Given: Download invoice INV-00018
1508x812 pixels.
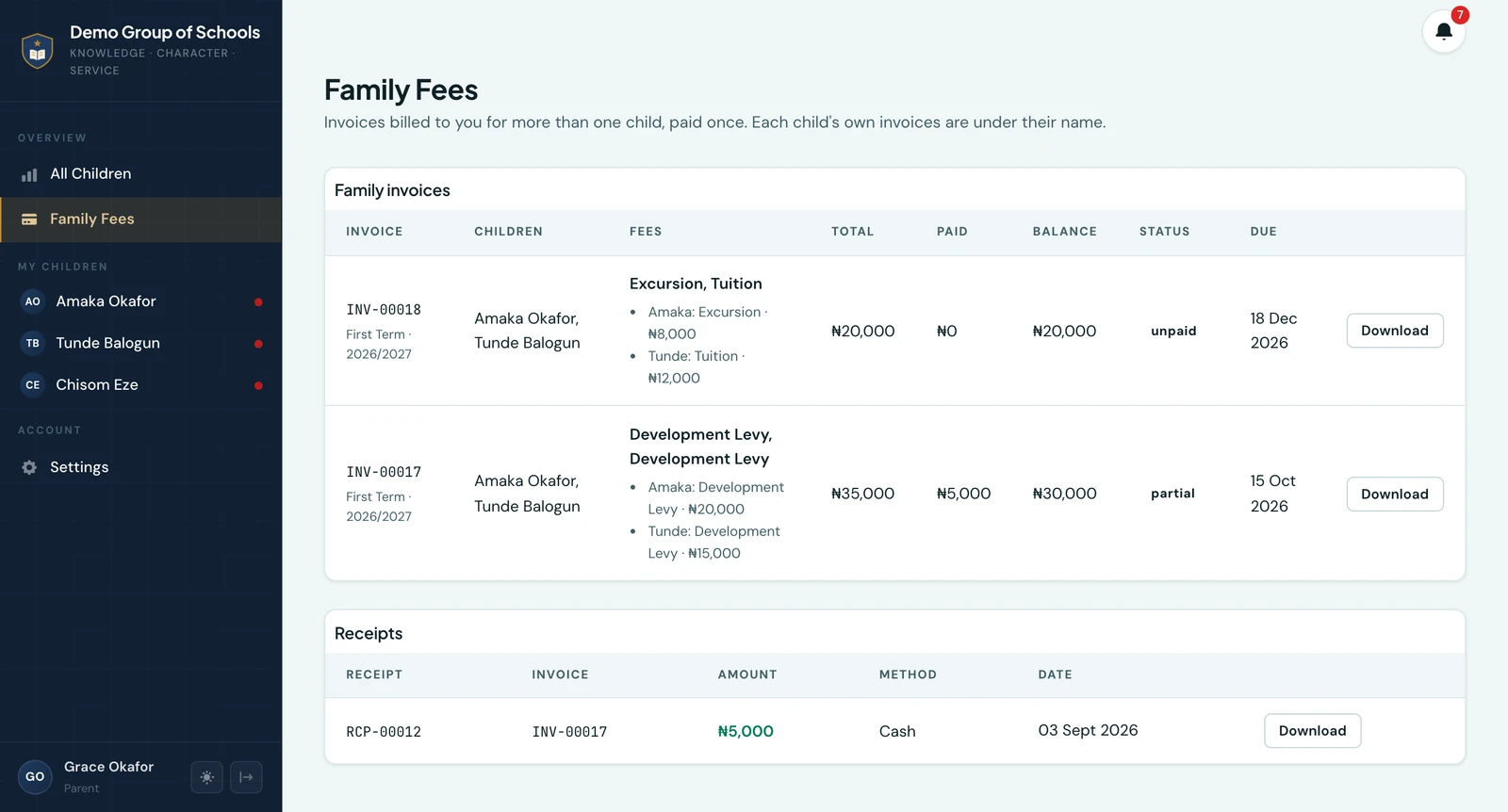Looking at the screenshot, I should [x=1395, y=331].
